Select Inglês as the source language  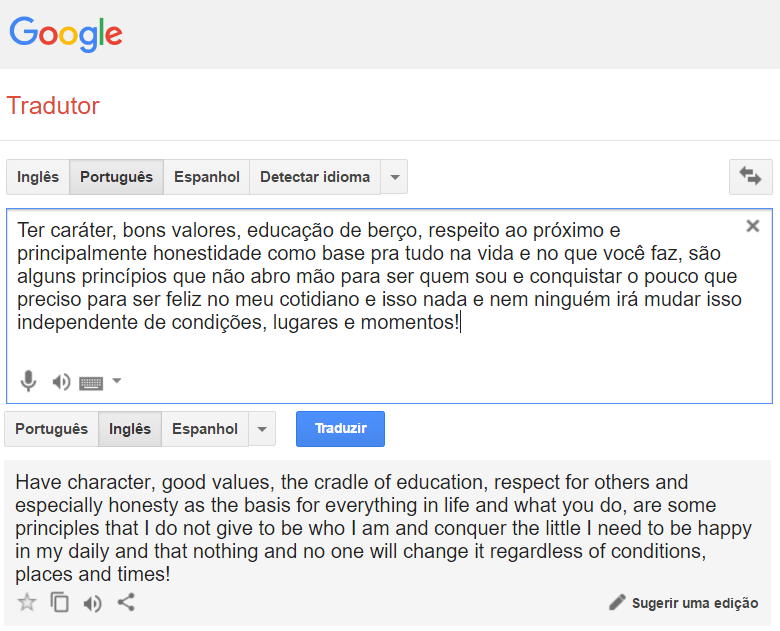pyautogui.click(x=38, y=177)
